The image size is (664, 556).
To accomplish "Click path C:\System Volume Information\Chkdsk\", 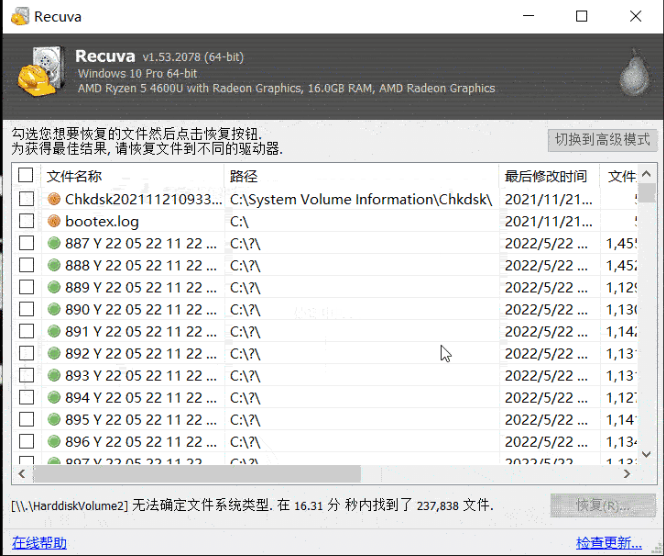I will [361, 199].
